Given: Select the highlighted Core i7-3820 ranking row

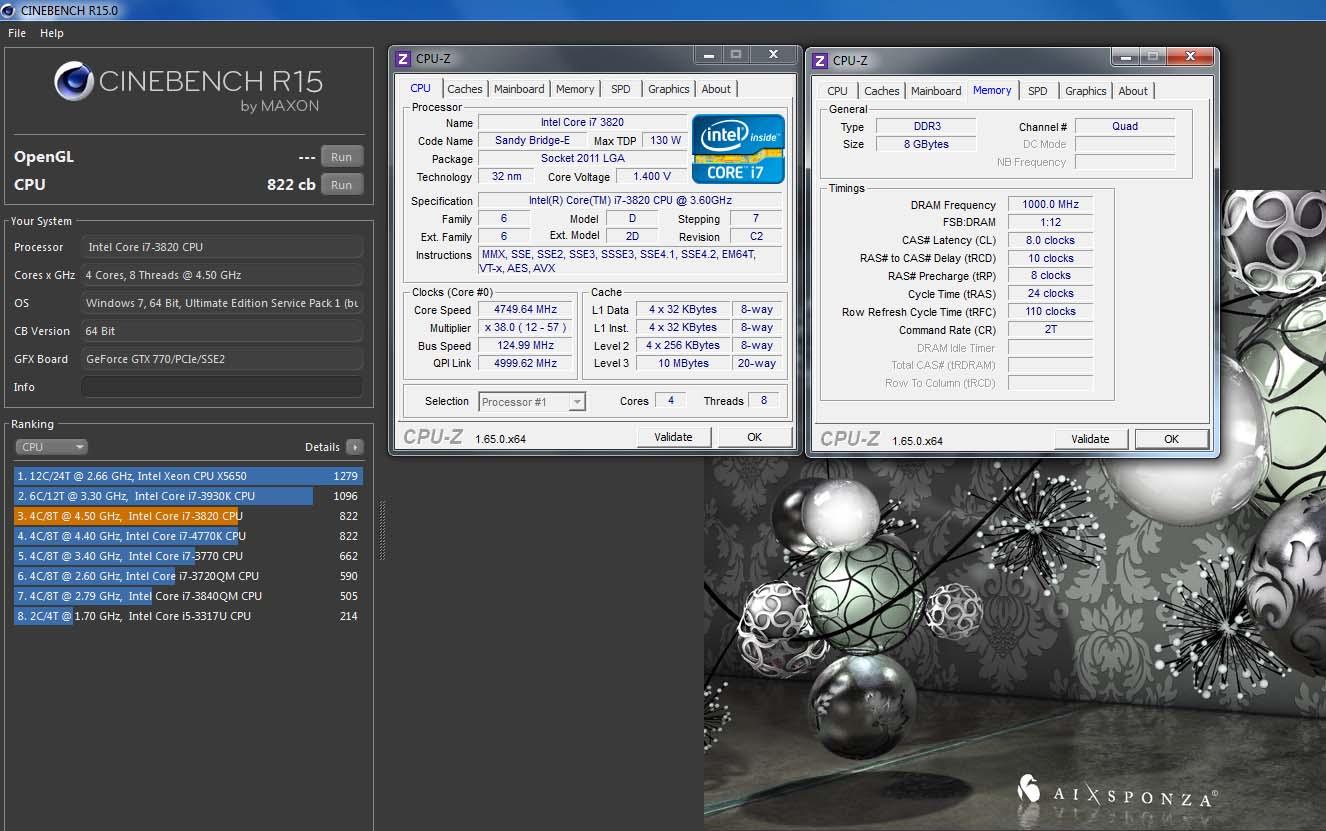Looking at the screenshot, I should coord(188,516).
